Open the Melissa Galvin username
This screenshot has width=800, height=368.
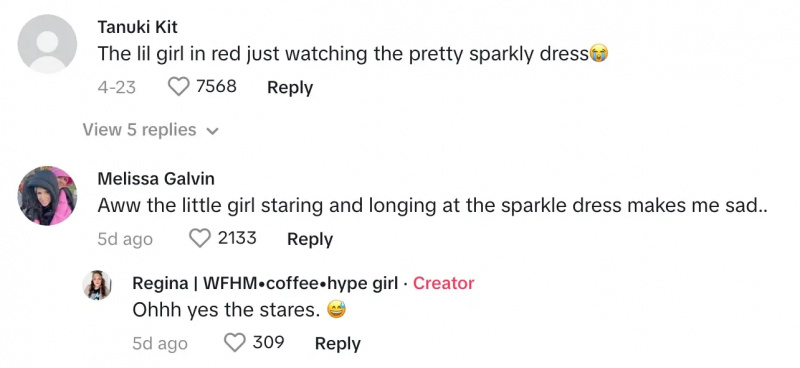pyautogui.click(x=156, y=179)
